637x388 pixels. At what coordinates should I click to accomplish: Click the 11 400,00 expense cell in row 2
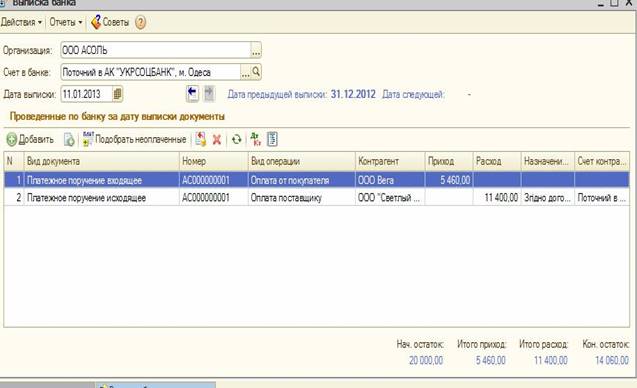pyautogui.click(x=497, y=197)
